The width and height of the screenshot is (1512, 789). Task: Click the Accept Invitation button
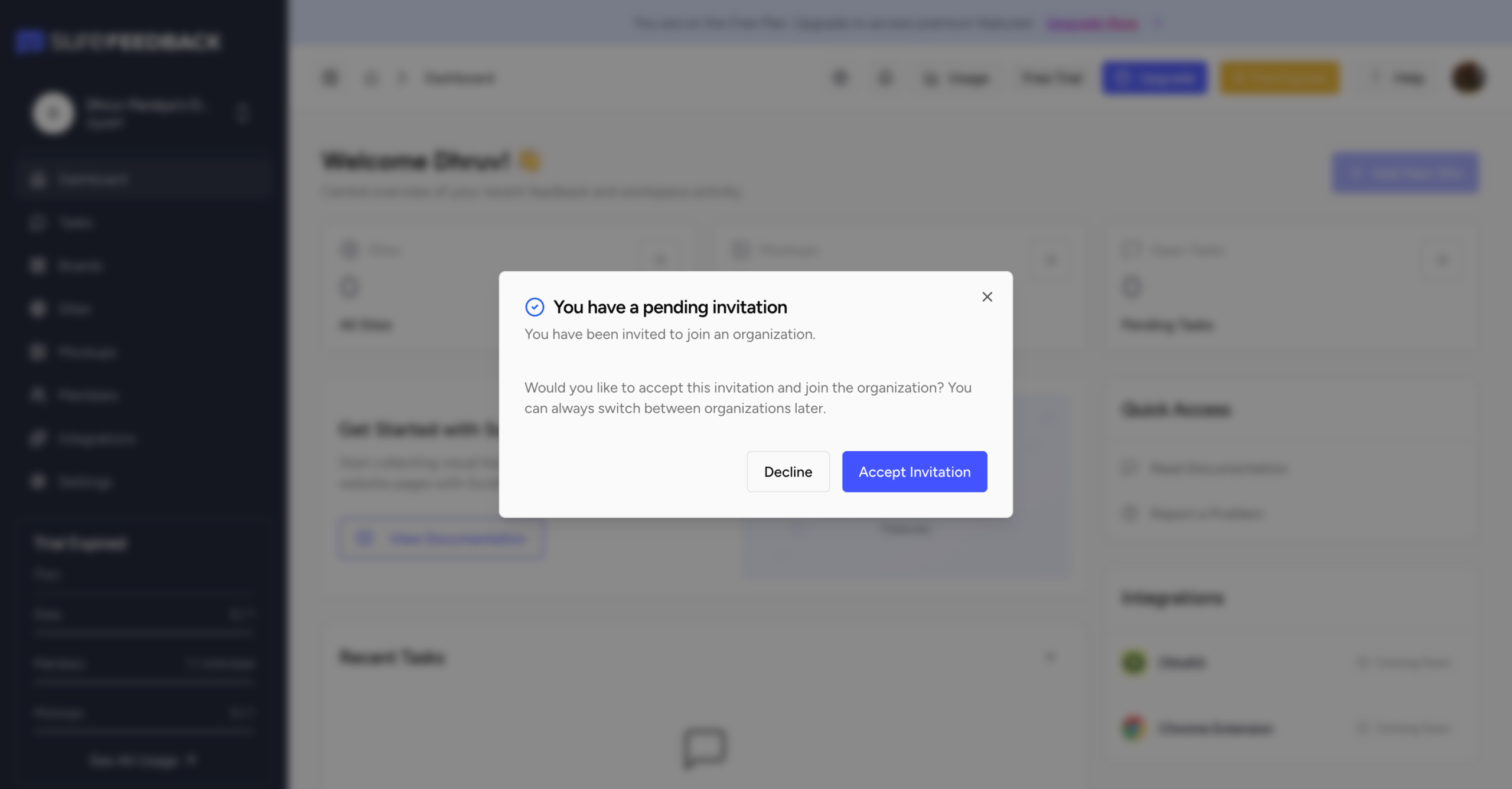pos(914,472)
